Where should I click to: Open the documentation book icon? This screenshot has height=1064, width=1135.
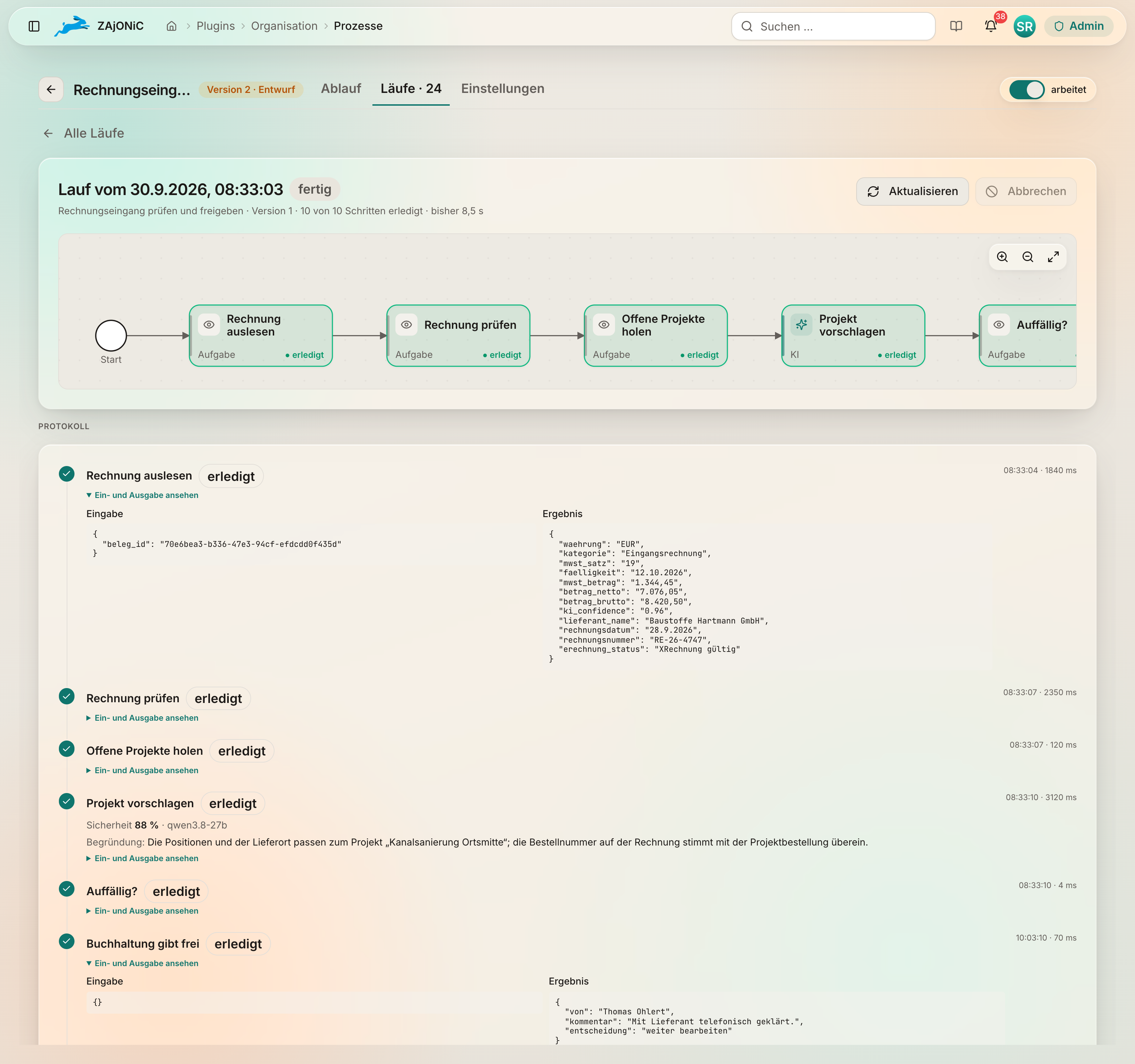coord(956,26)
